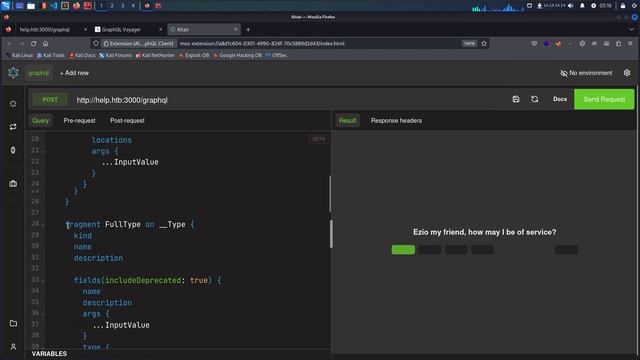Viewport: 640px width, 360px height.
Task: Open the Firefox extensions puzzle icon
Action: tap(618, 43)
